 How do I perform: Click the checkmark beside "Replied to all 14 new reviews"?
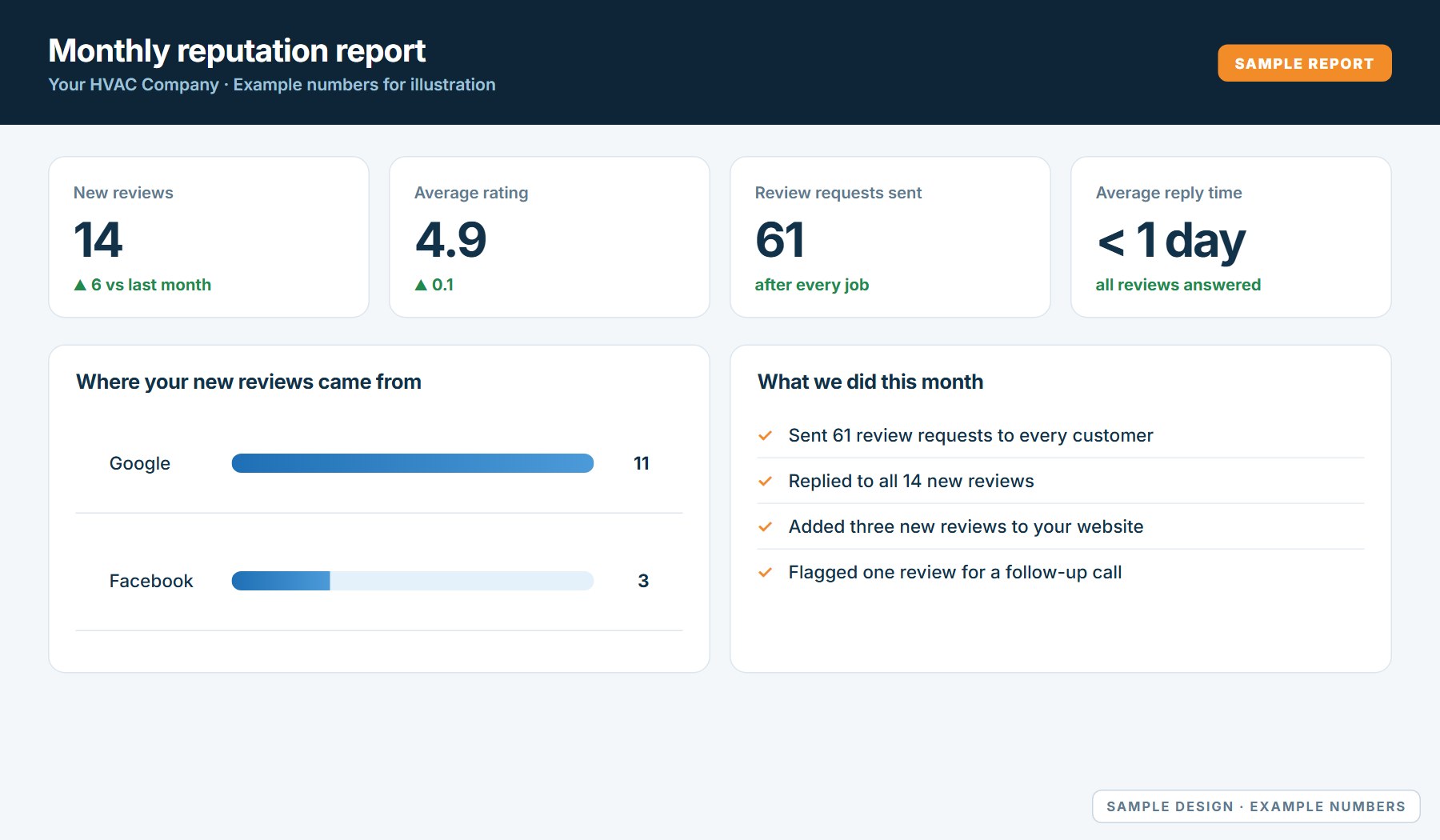click(765, 482)
